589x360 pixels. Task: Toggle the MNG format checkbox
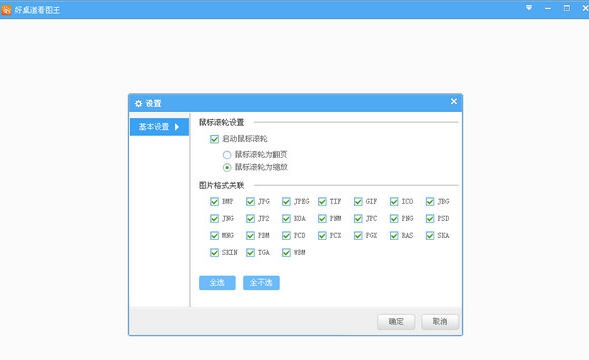(214, 236)
